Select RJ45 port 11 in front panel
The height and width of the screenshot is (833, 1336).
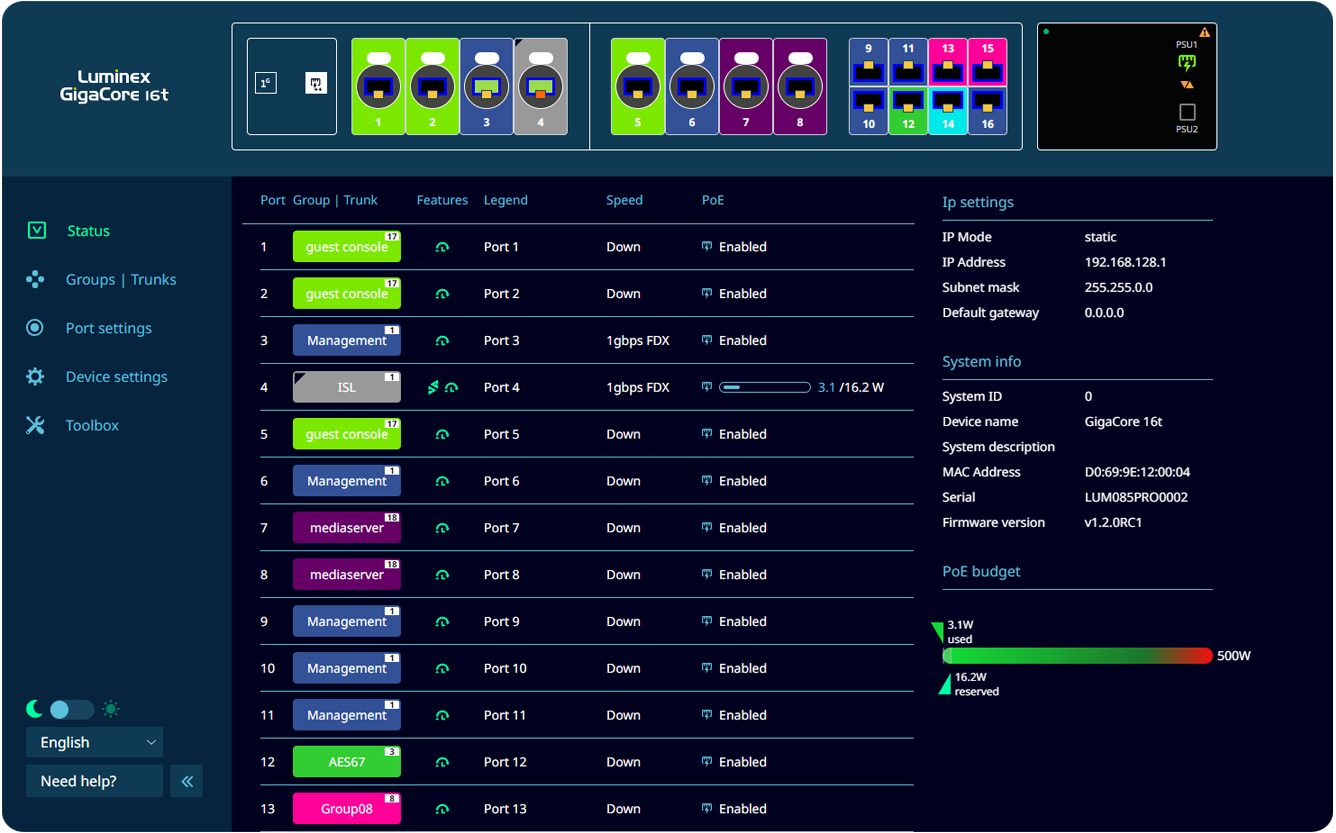point(908,63)
